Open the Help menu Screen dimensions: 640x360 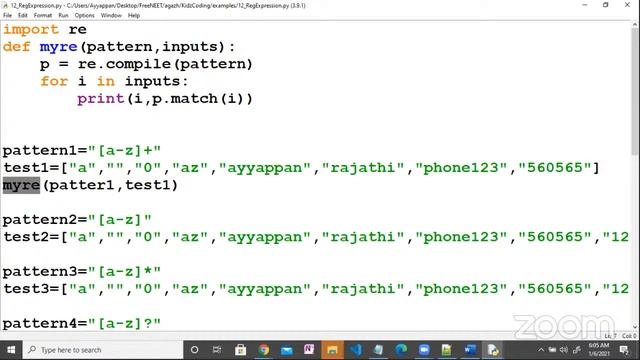coord(134,16)
